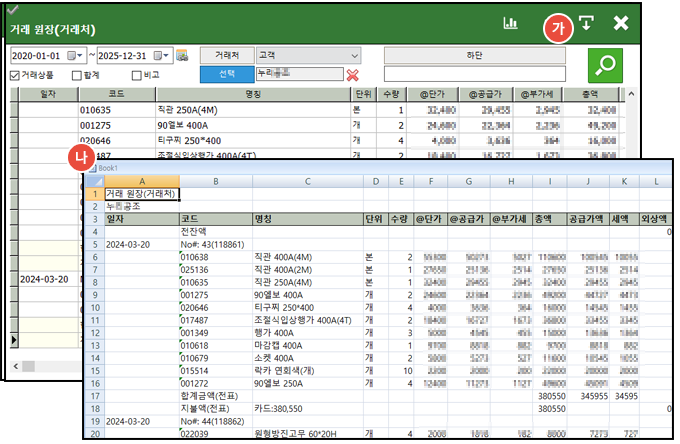
Task: Click ledger horizontal scroll left arrow
Action: (16, 366)
